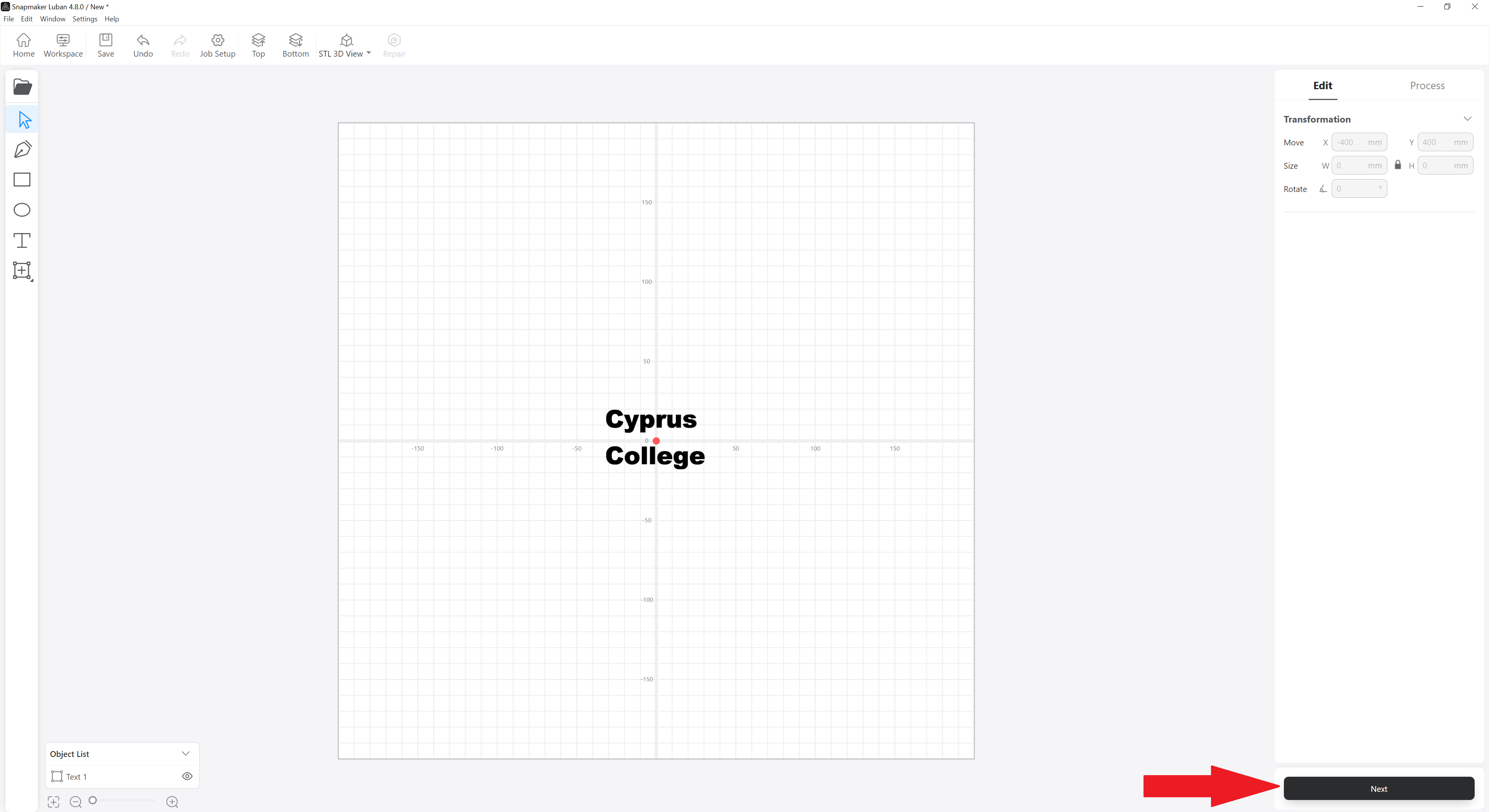The image size is (1489, 812).
Task: Open the Job Setup settings
Action: 217,45
